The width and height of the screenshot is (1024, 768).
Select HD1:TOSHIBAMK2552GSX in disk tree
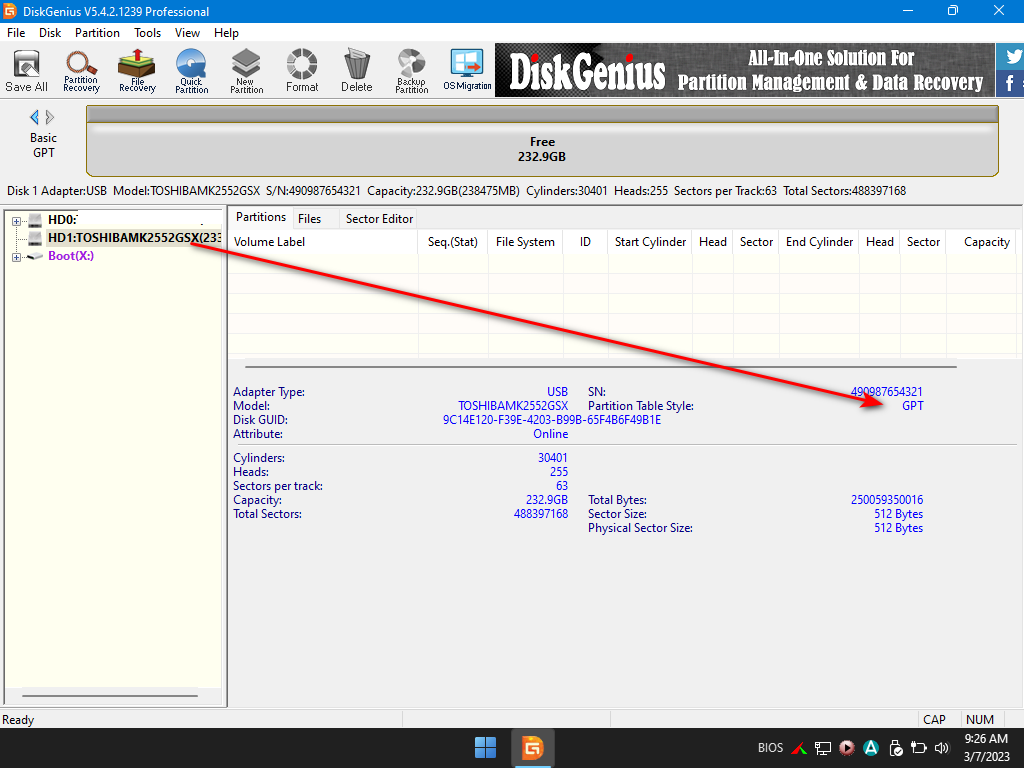(x=135, y=238)
